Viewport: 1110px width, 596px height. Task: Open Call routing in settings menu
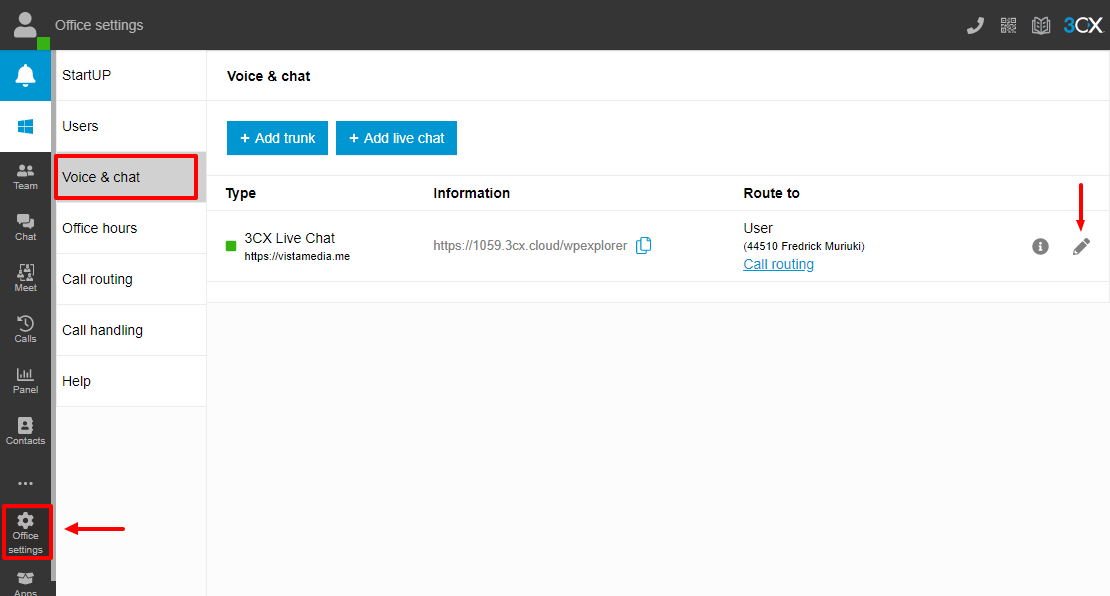click(x=131, y=279)
